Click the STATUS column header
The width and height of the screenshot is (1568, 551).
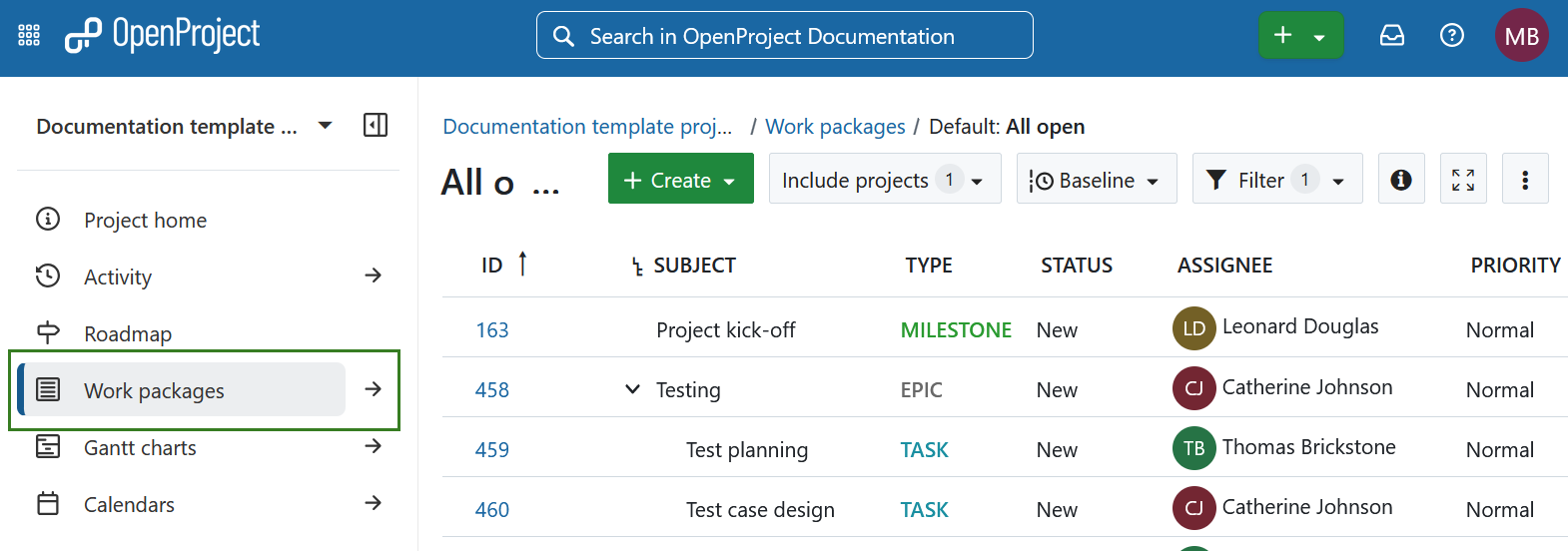1077,265
